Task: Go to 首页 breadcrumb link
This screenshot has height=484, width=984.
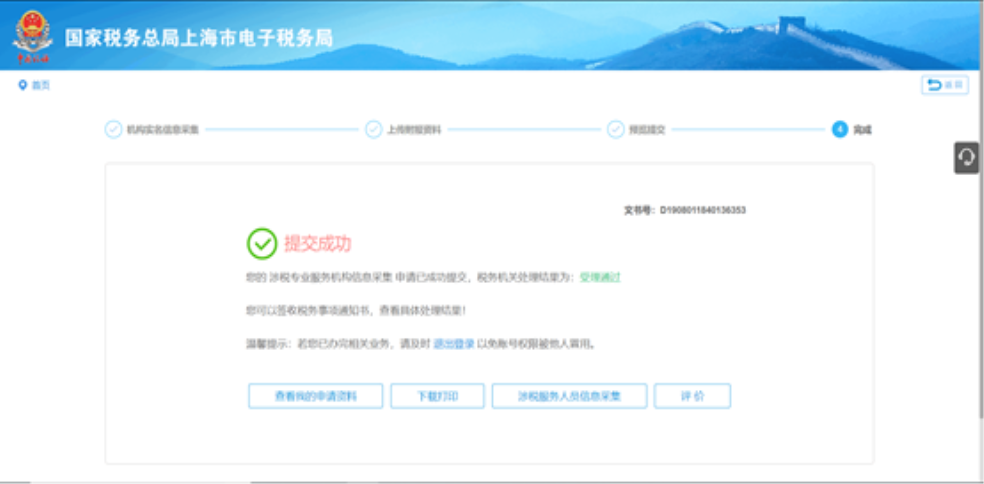Action: coord(40,85)
